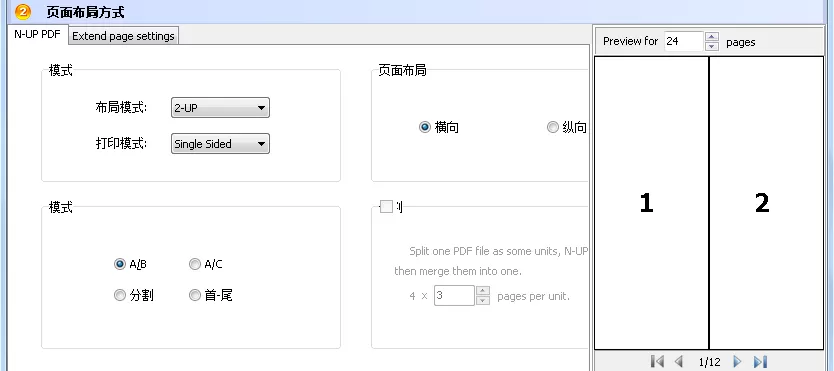The width and height of the screenshot is (834, 371).
Task: Jump to last preview page
Action: 761,362
